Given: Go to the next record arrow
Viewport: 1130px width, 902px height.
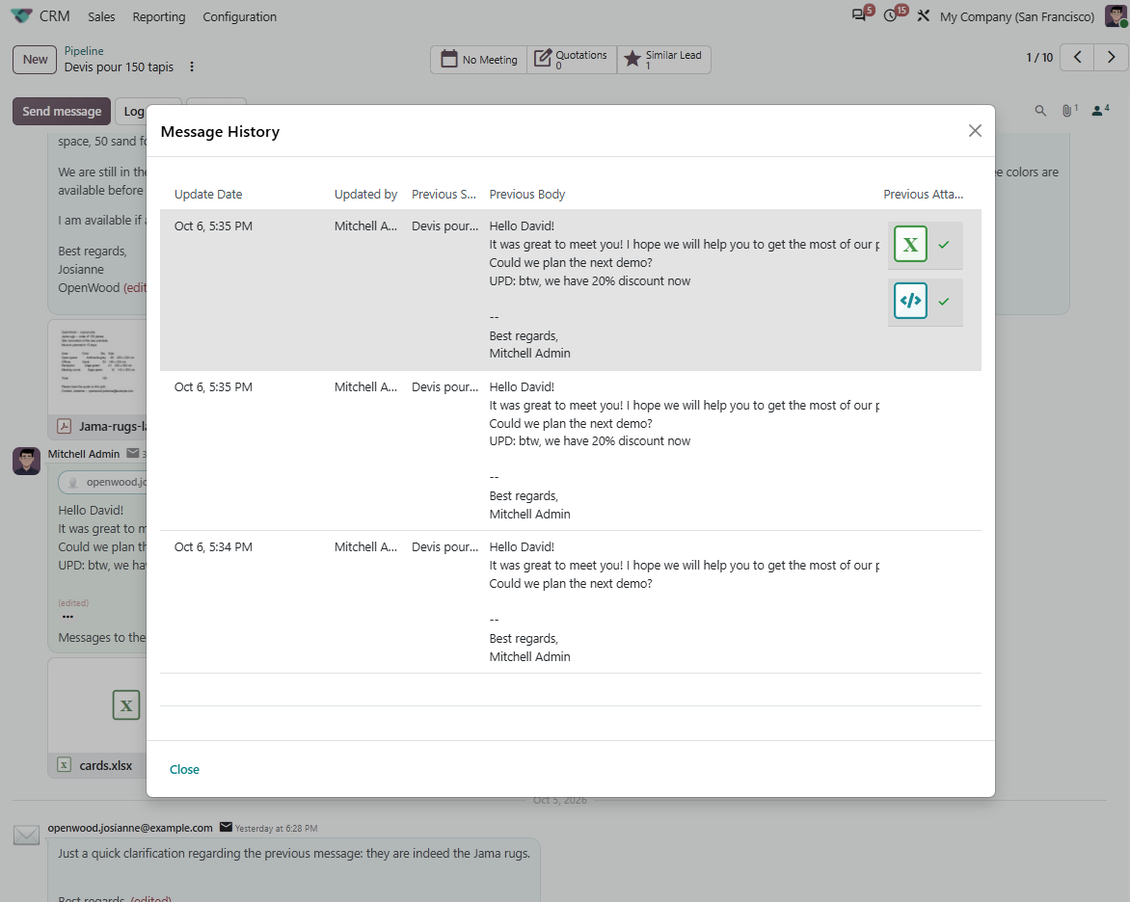Looking at the screenshot, I should [1111, 58].
